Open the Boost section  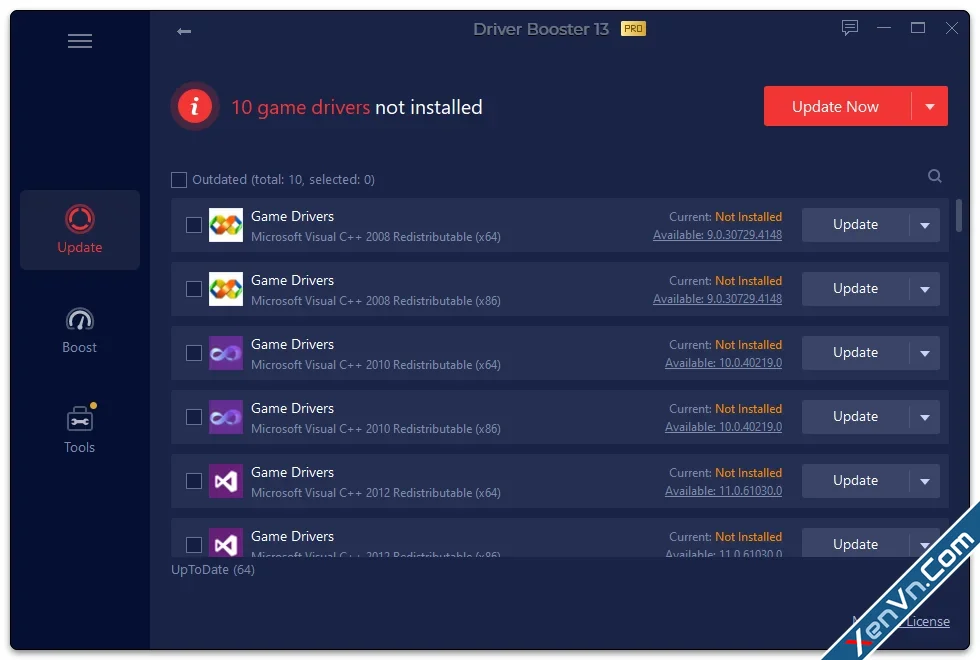[80, 331]
